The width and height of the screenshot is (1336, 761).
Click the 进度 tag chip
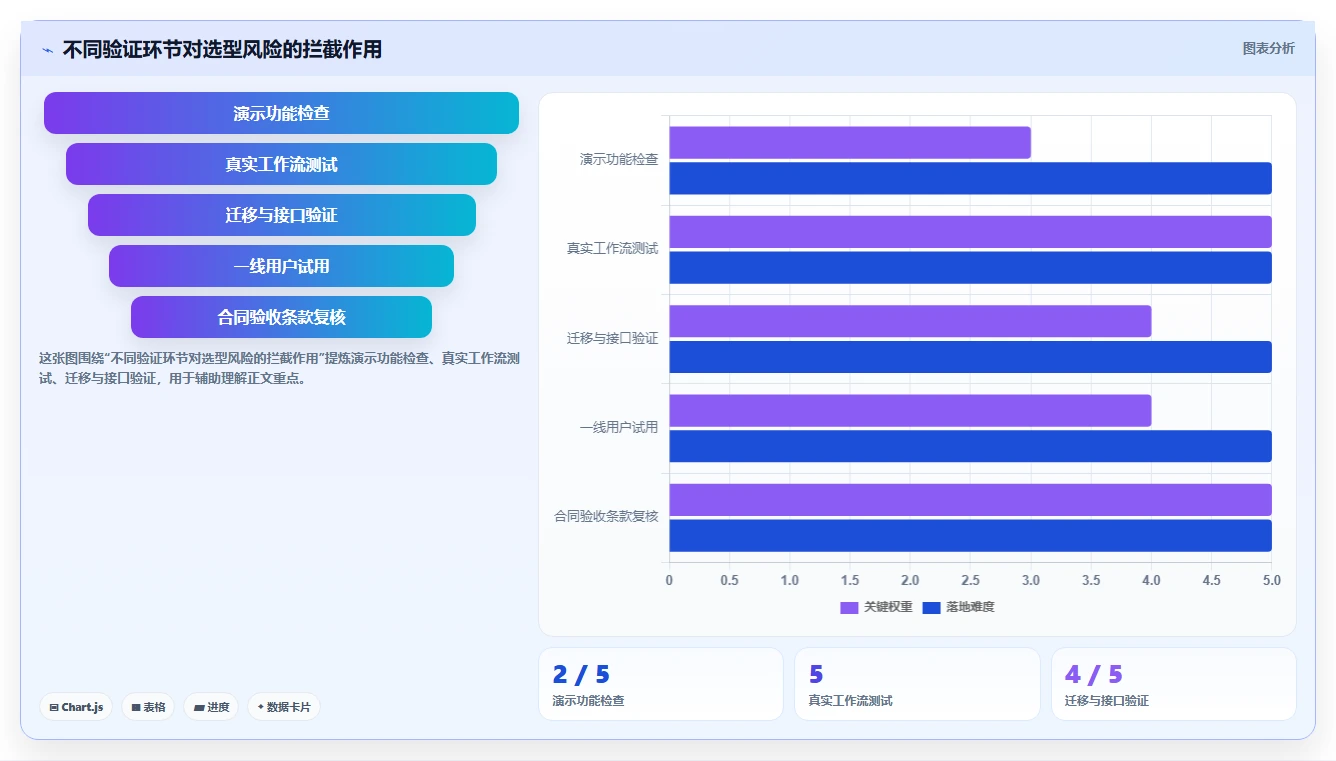[211, 707]
